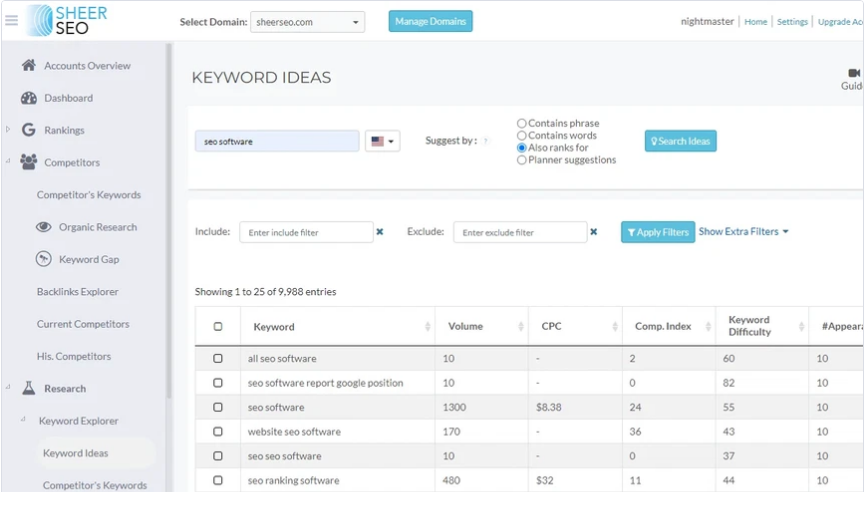Click the Search Ideas button

[x=680, y=141]
